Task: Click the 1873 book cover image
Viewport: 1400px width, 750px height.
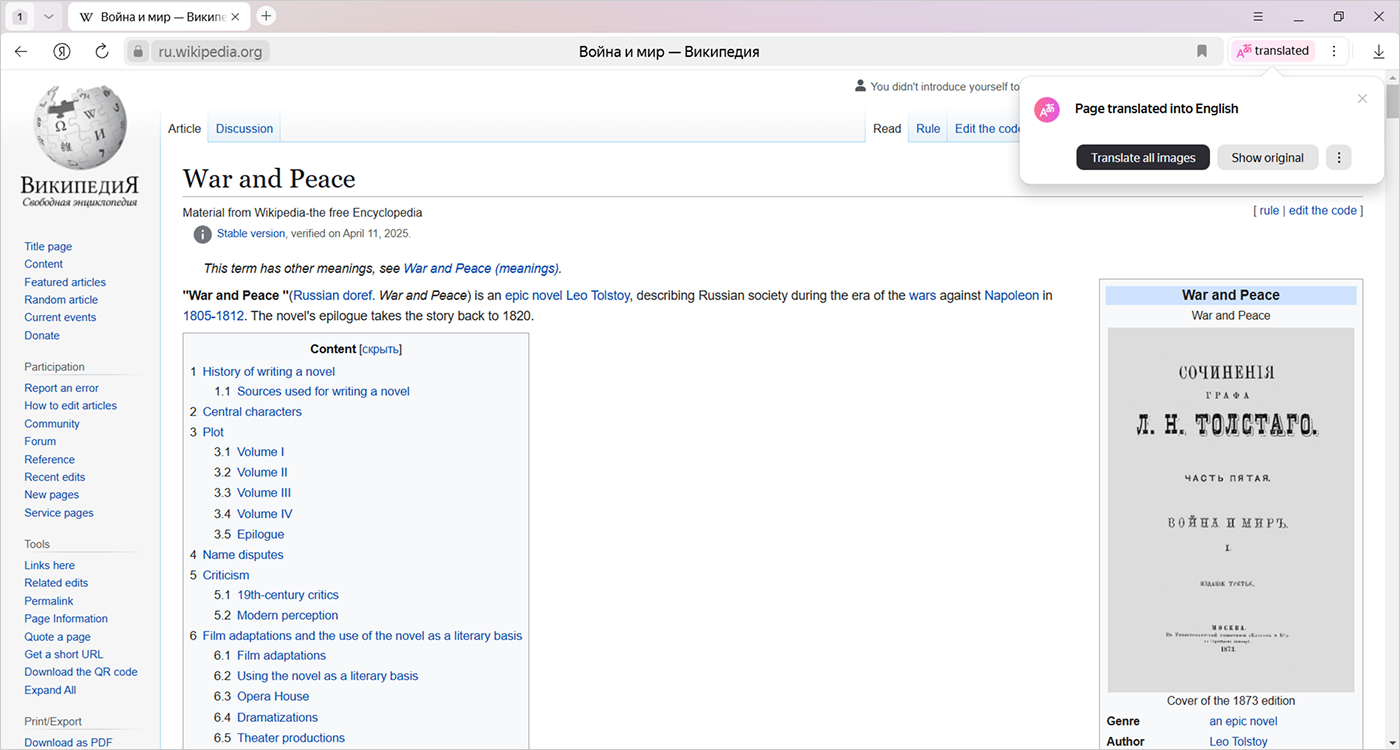Action: click(x=1230, y=510)
